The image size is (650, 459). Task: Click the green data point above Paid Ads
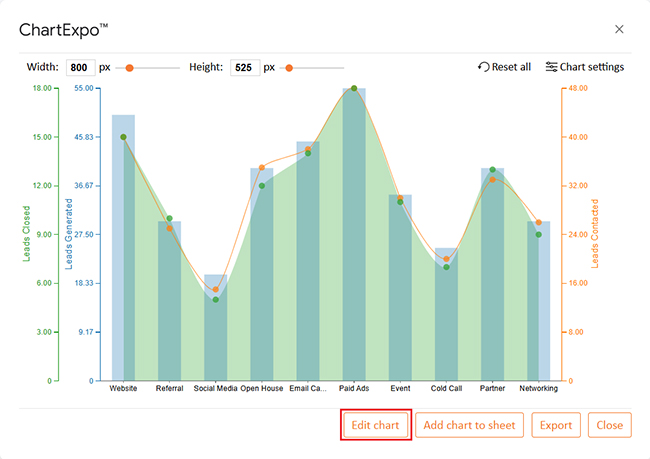click(354, 88)
